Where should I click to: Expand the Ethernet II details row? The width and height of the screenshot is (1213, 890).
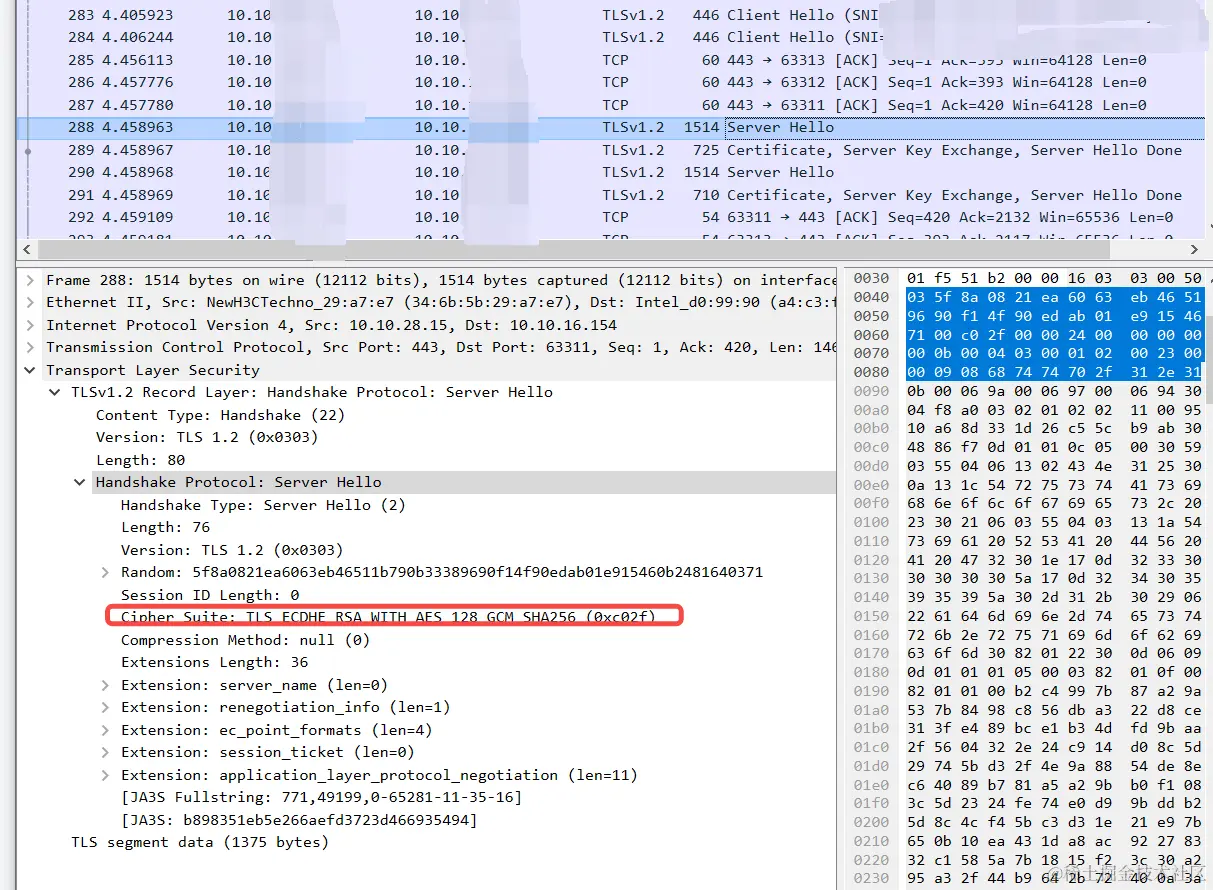[x=30, y=302]
